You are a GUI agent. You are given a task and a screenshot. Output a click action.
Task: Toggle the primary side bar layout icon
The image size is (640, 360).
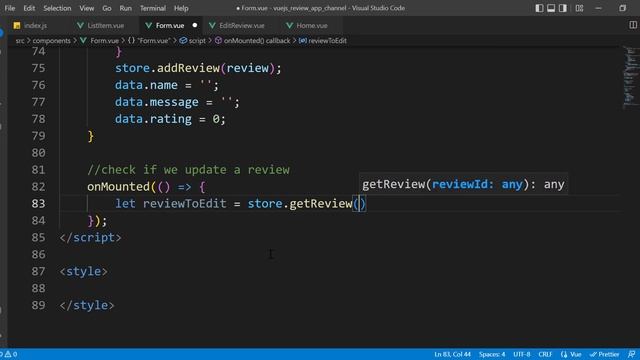539,8
